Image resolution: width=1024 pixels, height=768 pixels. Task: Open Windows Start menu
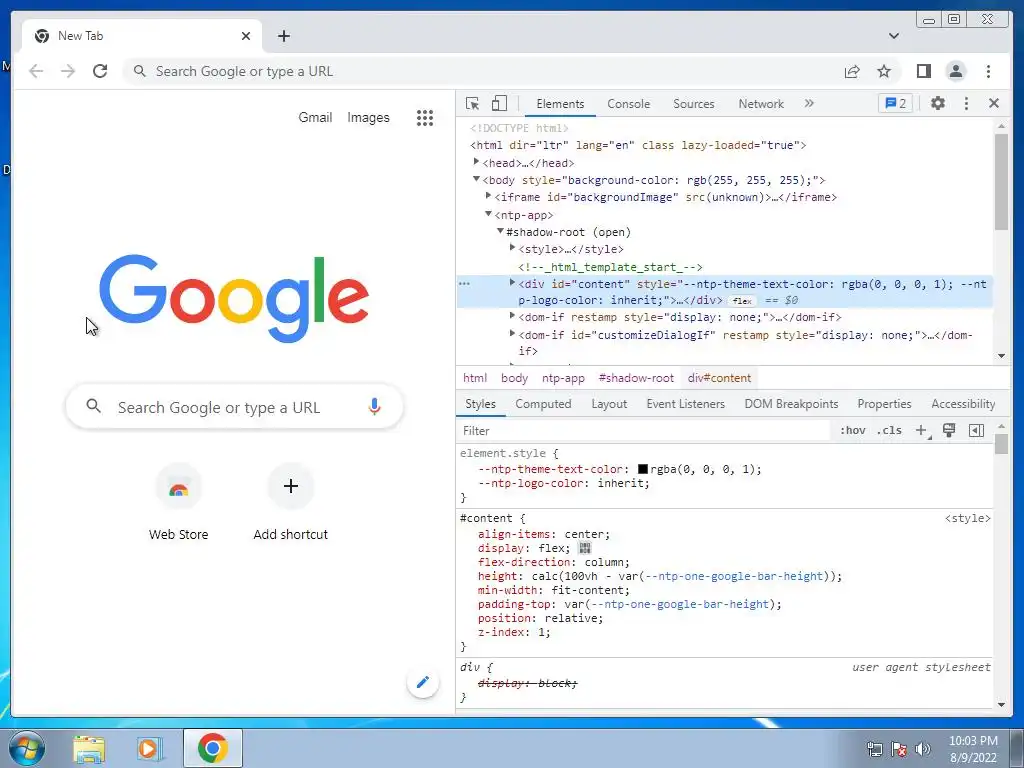26,748
